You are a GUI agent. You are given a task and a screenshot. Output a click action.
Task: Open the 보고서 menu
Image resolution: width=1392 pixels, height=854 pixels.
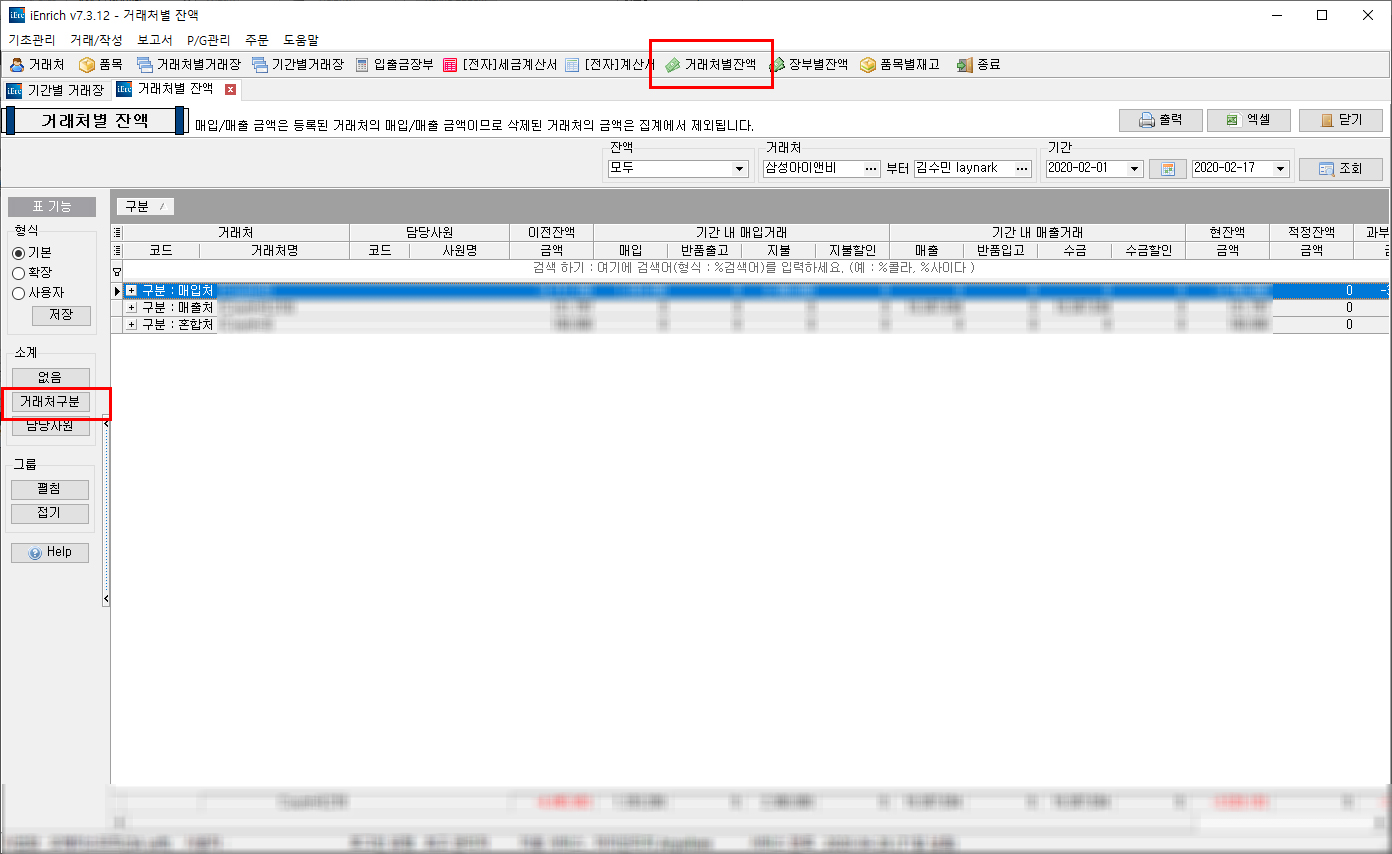(155, 40)
